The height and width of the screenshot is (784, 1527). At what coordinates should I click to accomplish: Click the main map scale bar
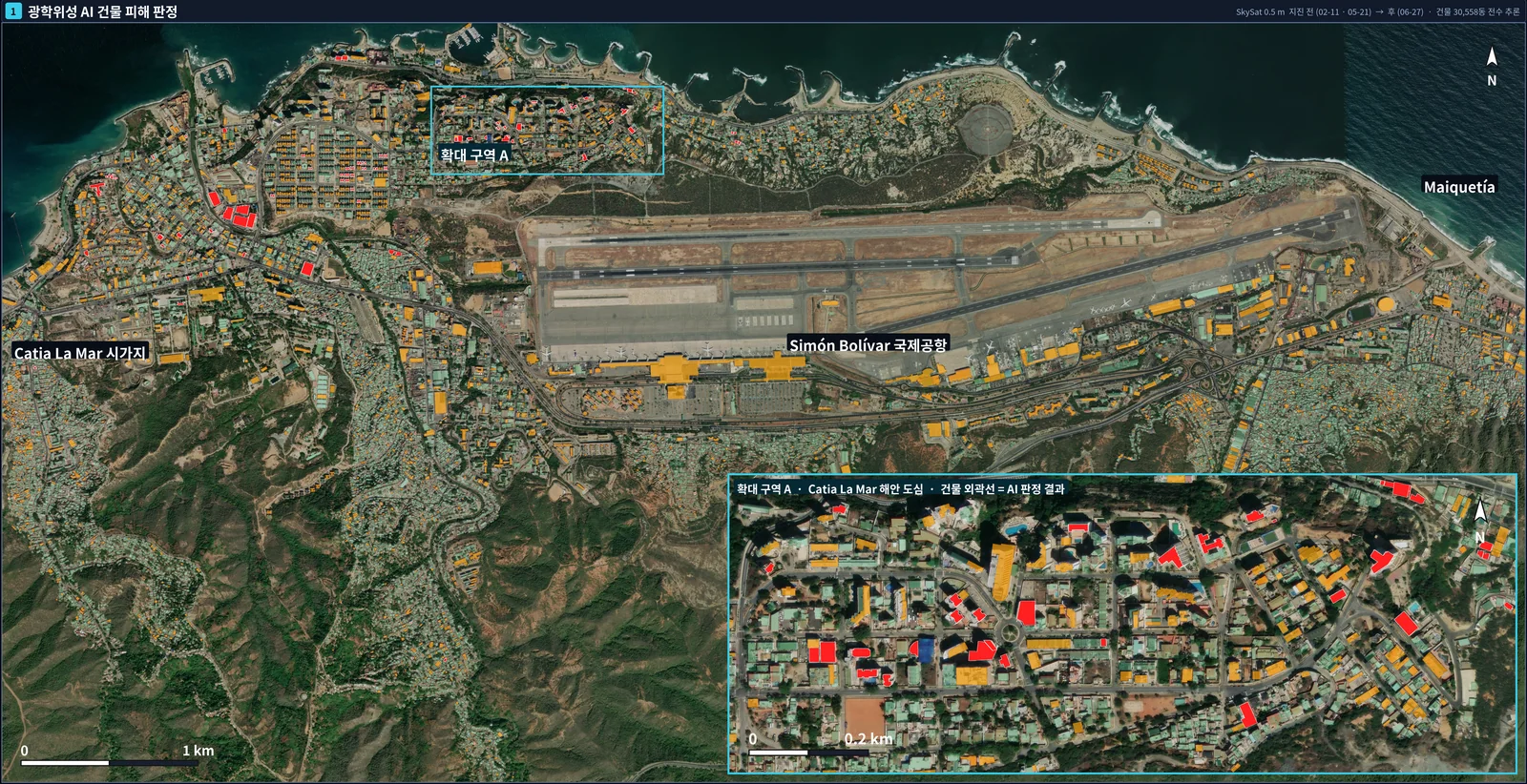click(110, 763)
